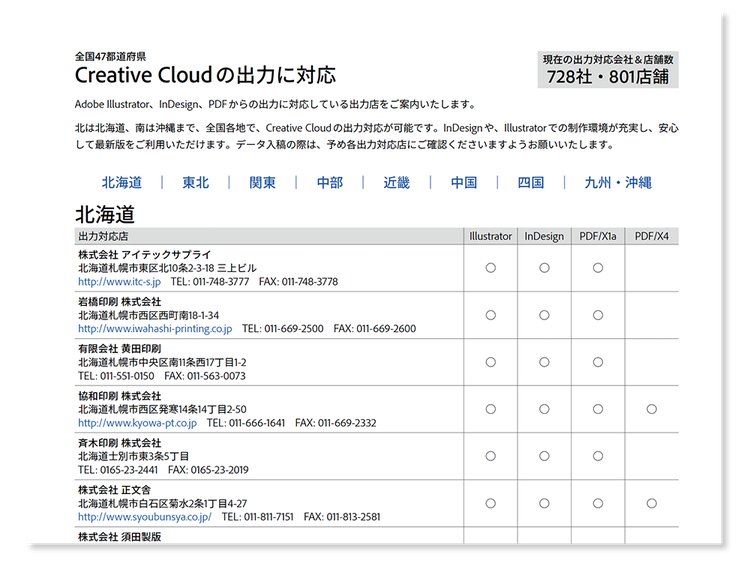The height and width of the screenshot is (563, 750).
Task: Select company name 岩橋印刷 株式会社
Action: point(120,302)
